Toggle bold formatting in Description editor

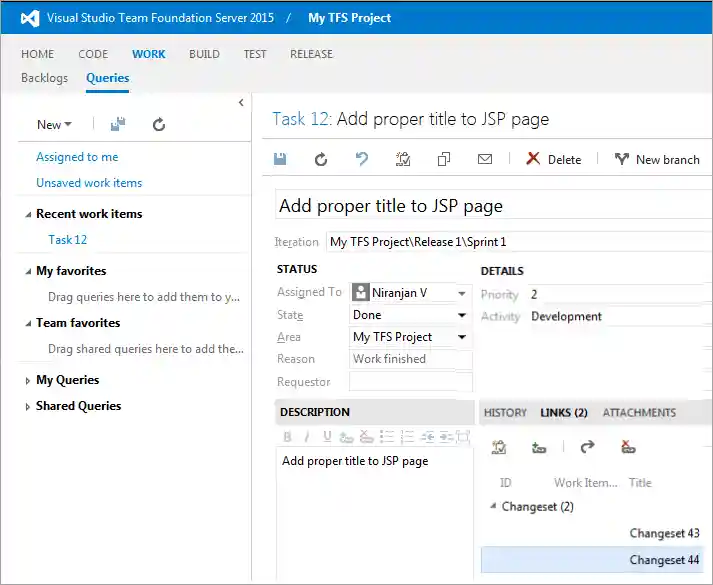pos(288,436)
